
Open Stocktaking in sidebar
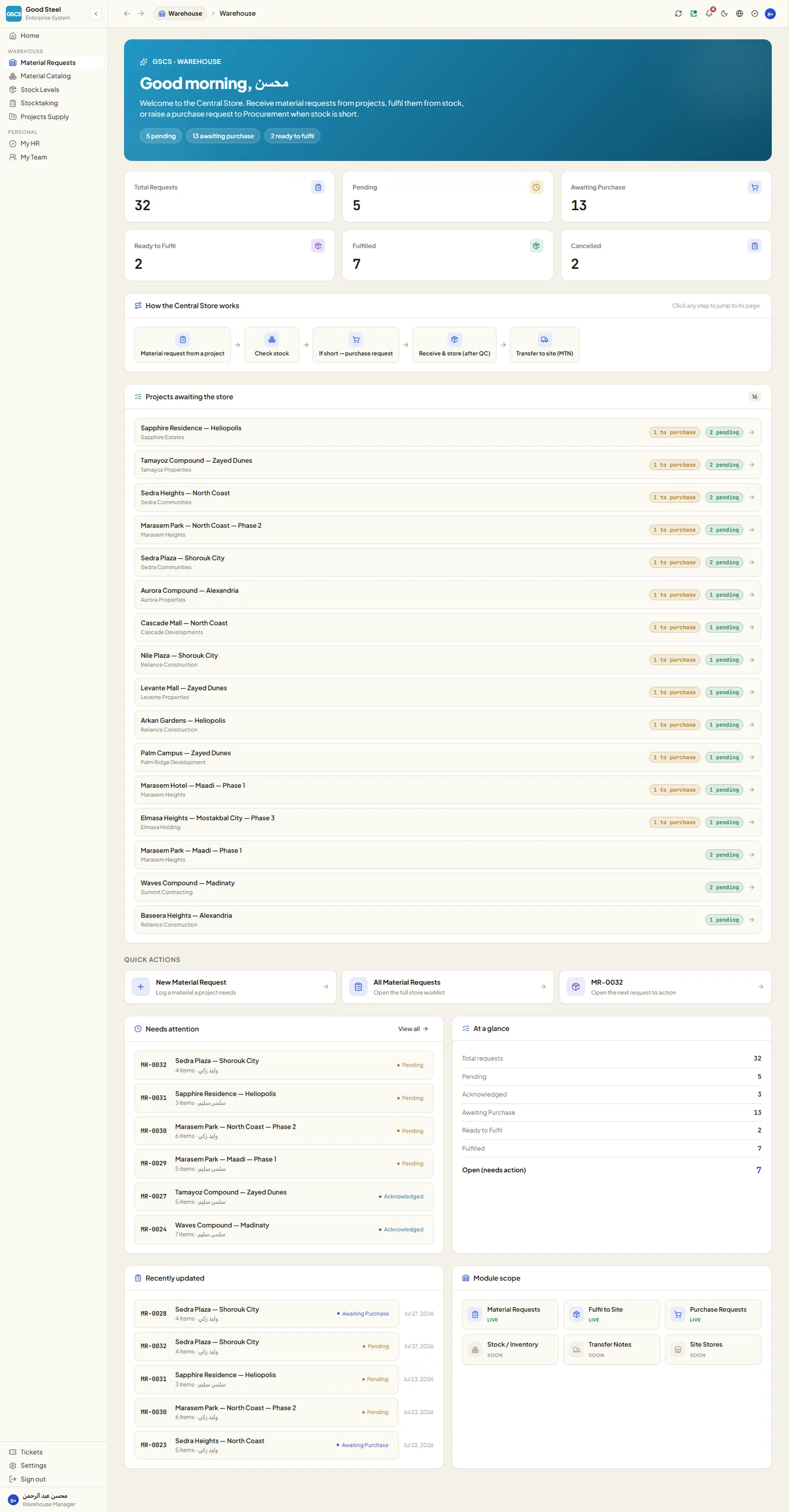(x=54, y=103)
